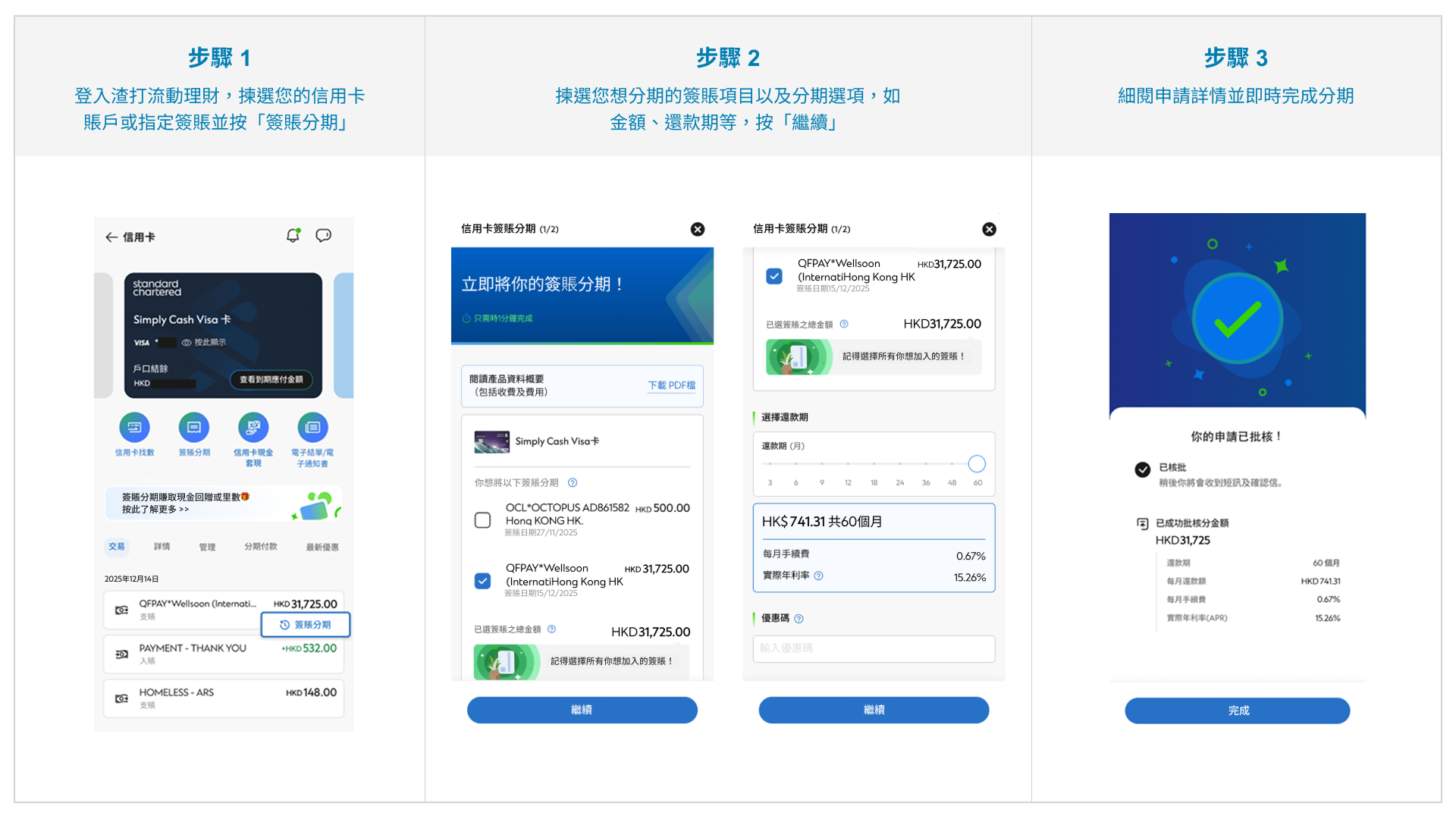Click the 輸入優惠碼 promo code field
The height and width of the screenshot is (819, 1456).
[x=873, y=648]
